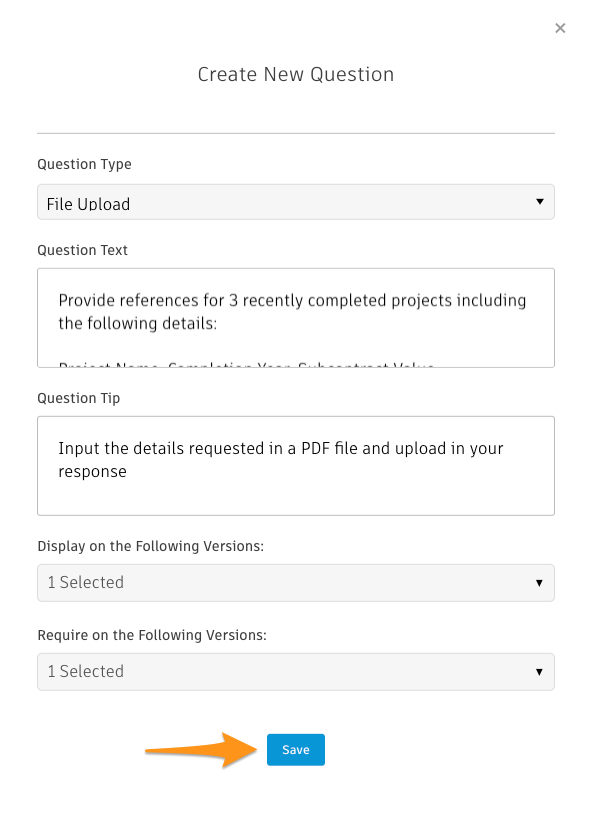Click the partially hidden line in Question Text

click(246, 364)
